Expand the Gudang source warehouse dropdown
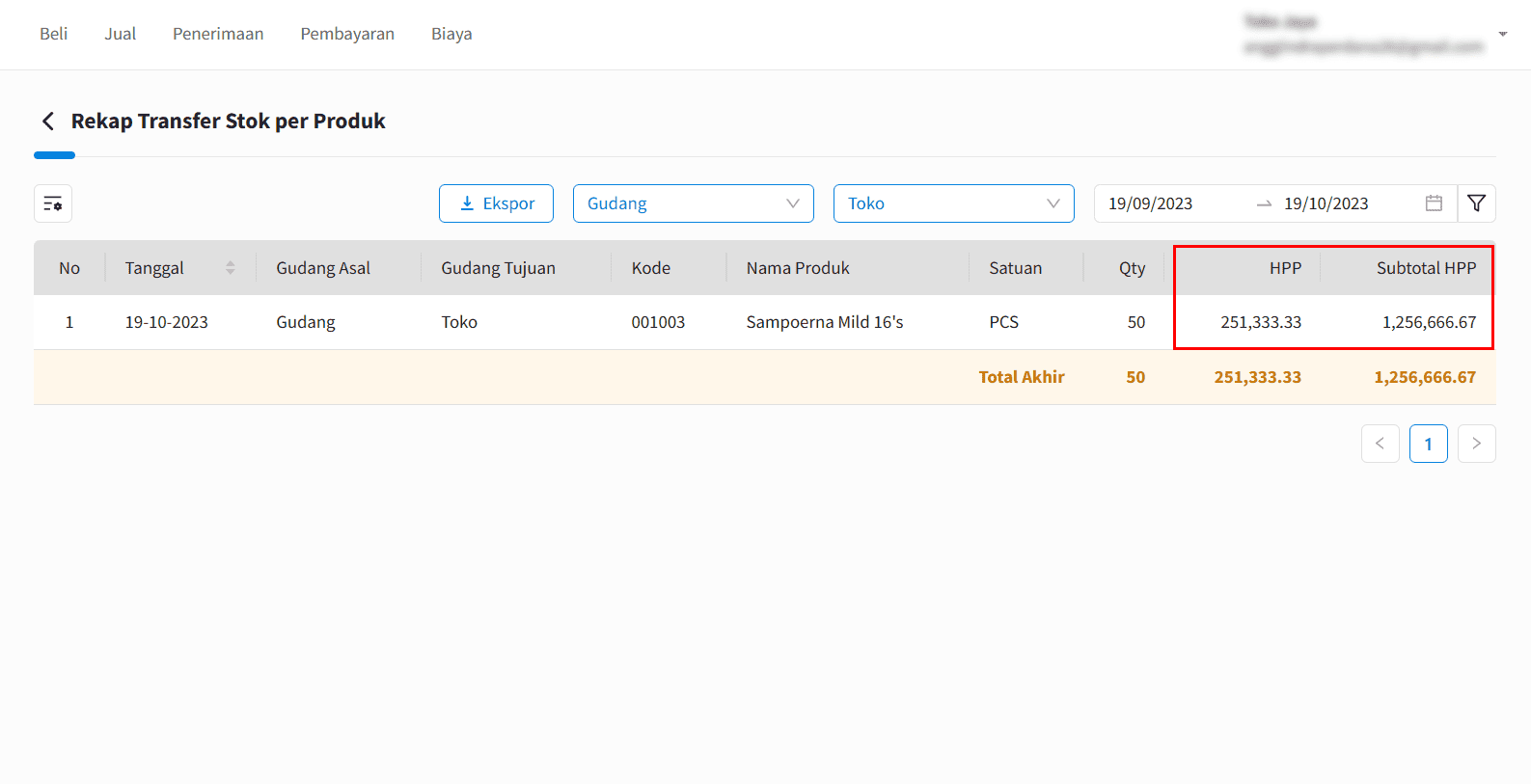This screenshot has width=1531, height=784. coord(693,203)
